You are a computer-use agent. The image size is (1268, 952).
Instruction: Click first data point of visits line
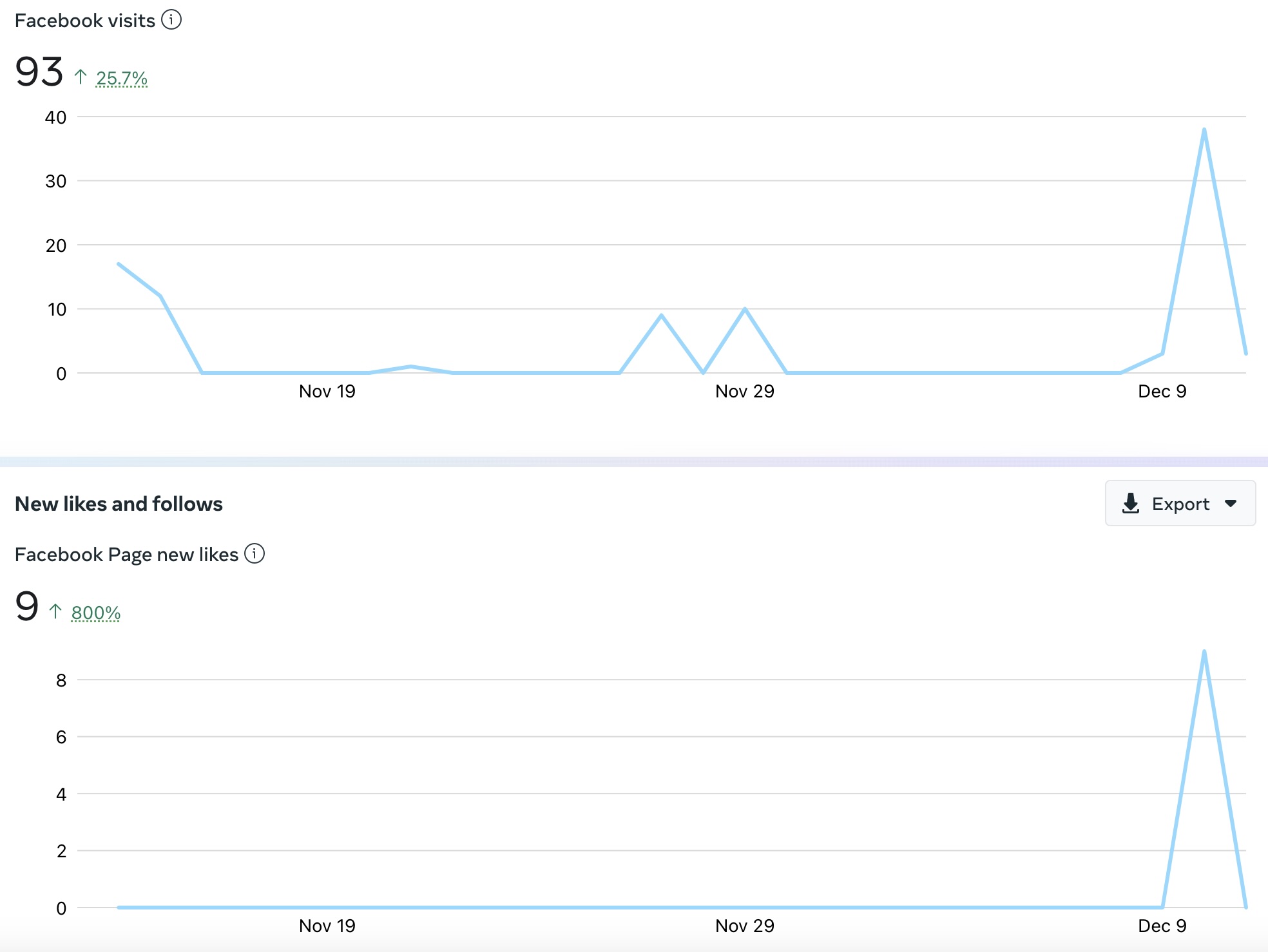click(119, 264)
